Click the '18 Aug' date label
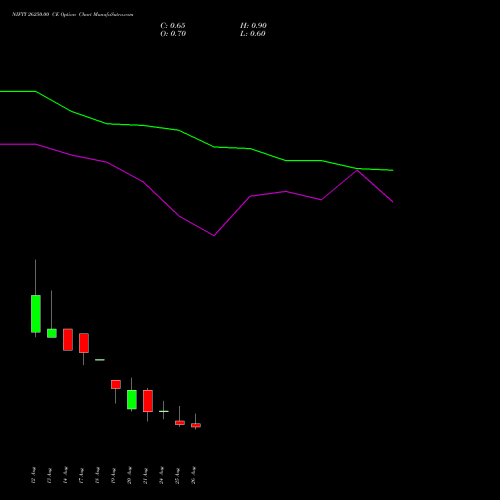The height and width of the screenshot is (500, 500). coord(97,475)
